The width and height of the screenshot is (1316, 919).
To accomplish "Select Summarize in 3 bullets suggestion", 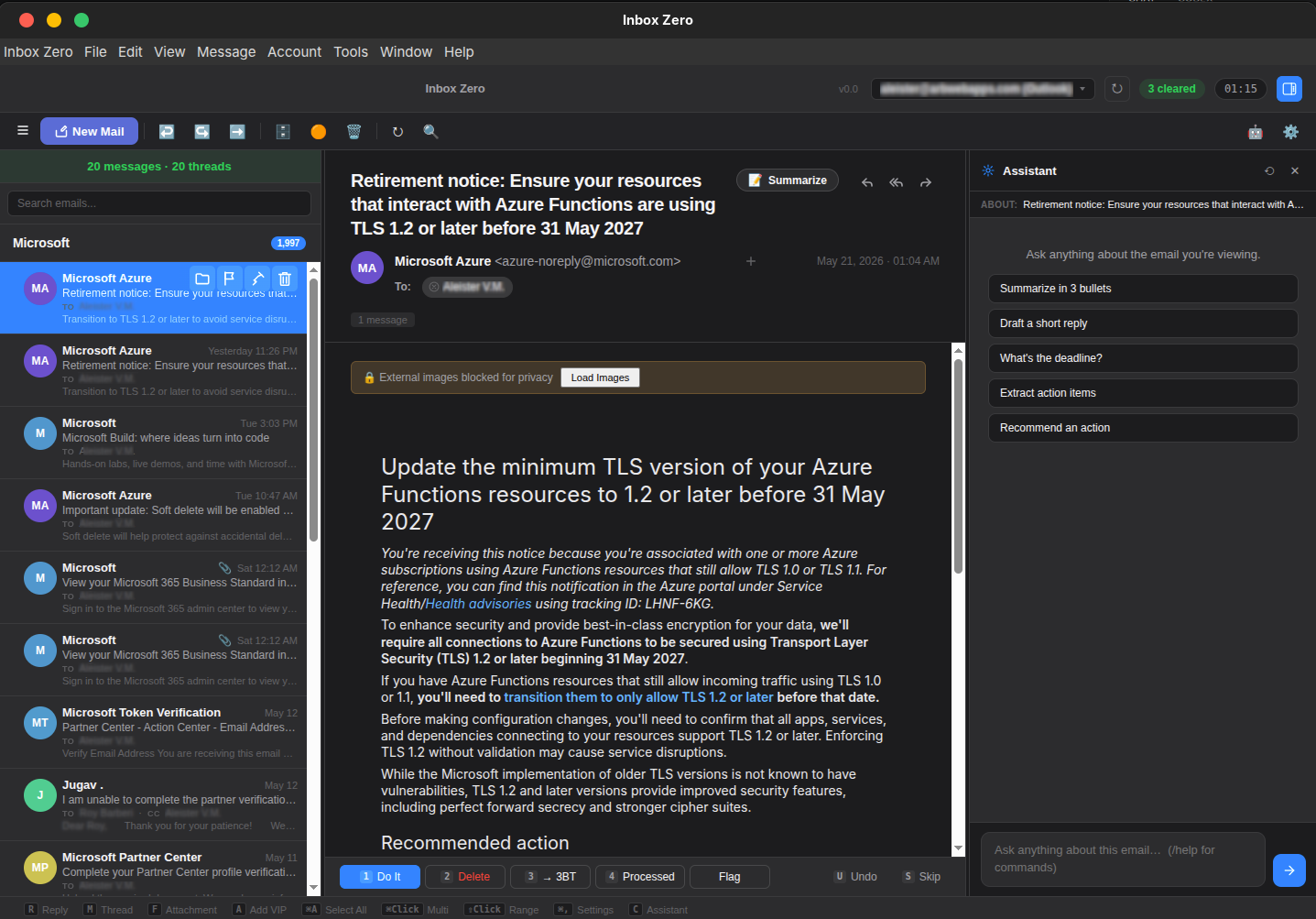I will pos(1143,289).
